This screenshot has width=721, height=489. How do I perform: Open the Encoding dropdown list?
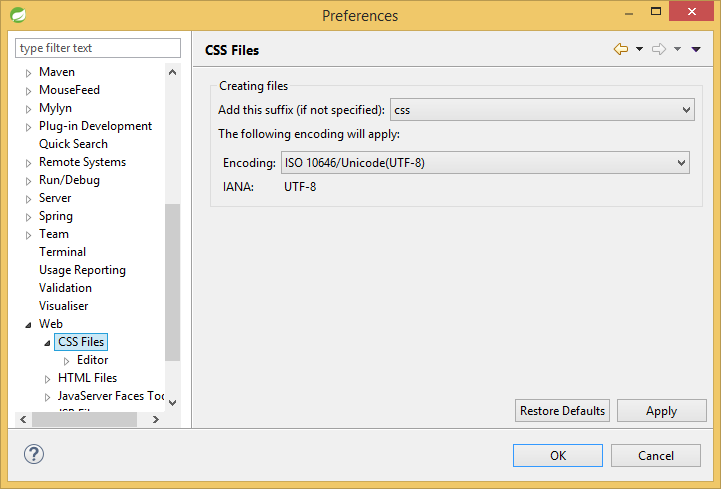click(485, 162)
